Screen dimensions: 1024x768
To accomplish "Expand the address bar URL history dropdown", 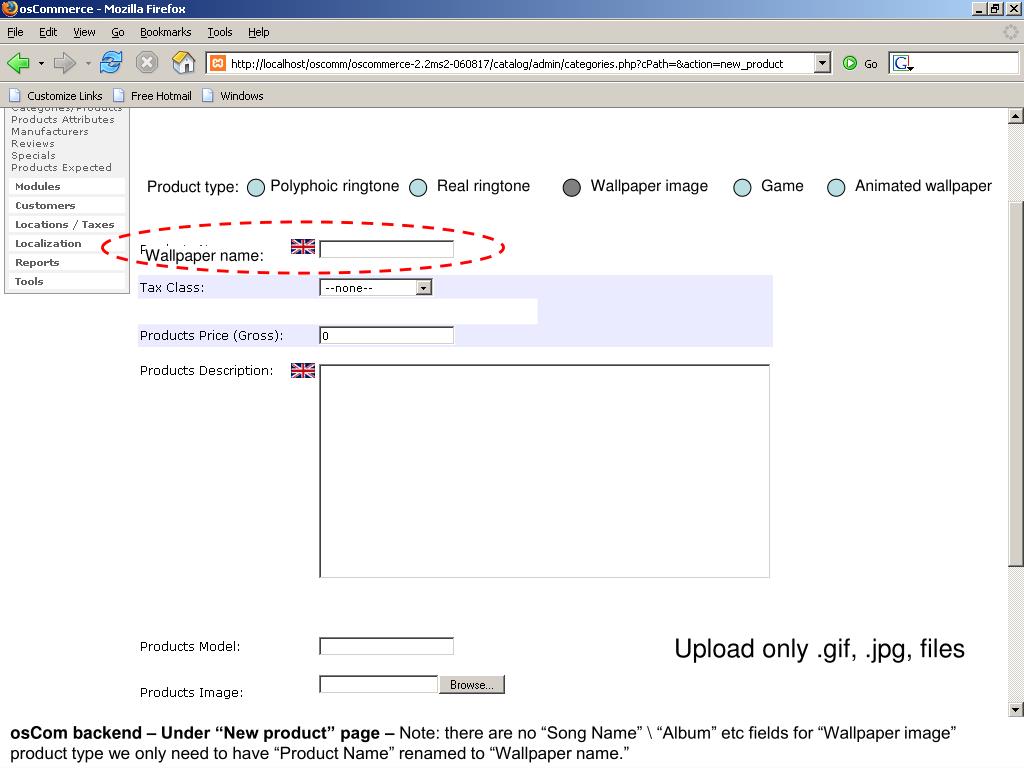I will (x=823, y=63).
